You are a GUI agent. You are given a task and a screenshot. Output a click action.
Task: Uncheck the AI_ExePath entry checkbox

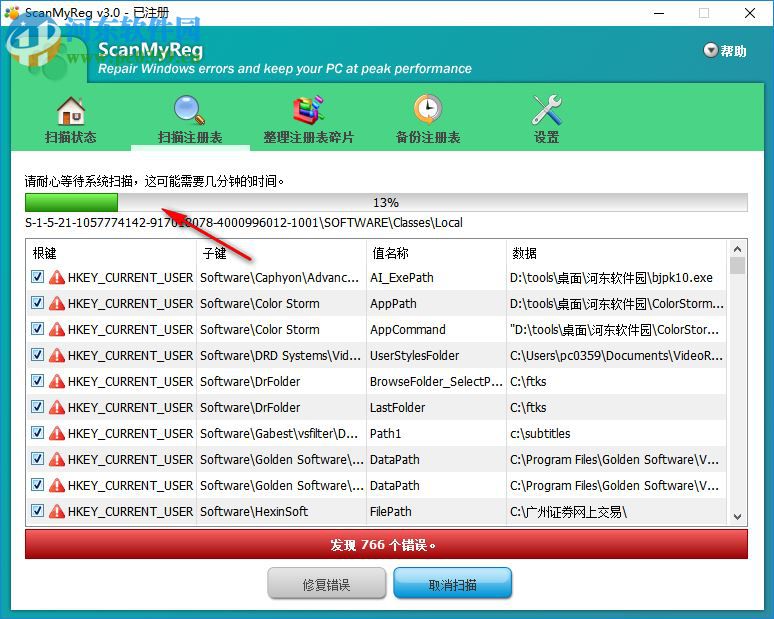click(38, 277)
